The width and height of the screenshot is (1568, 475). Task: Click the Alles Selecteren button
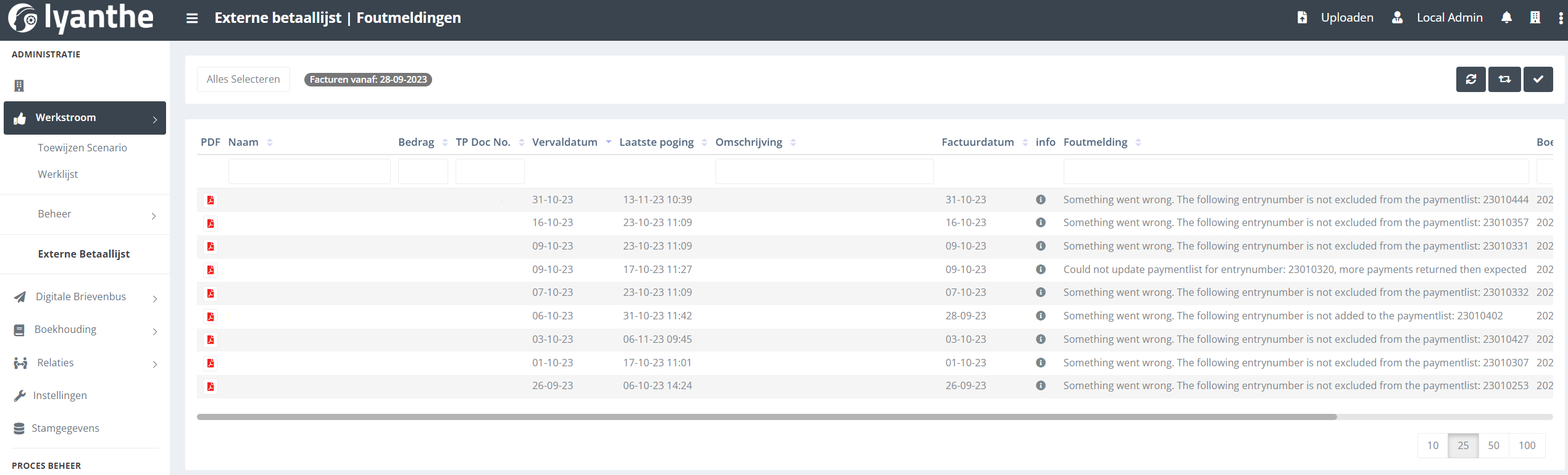point(243,80)
